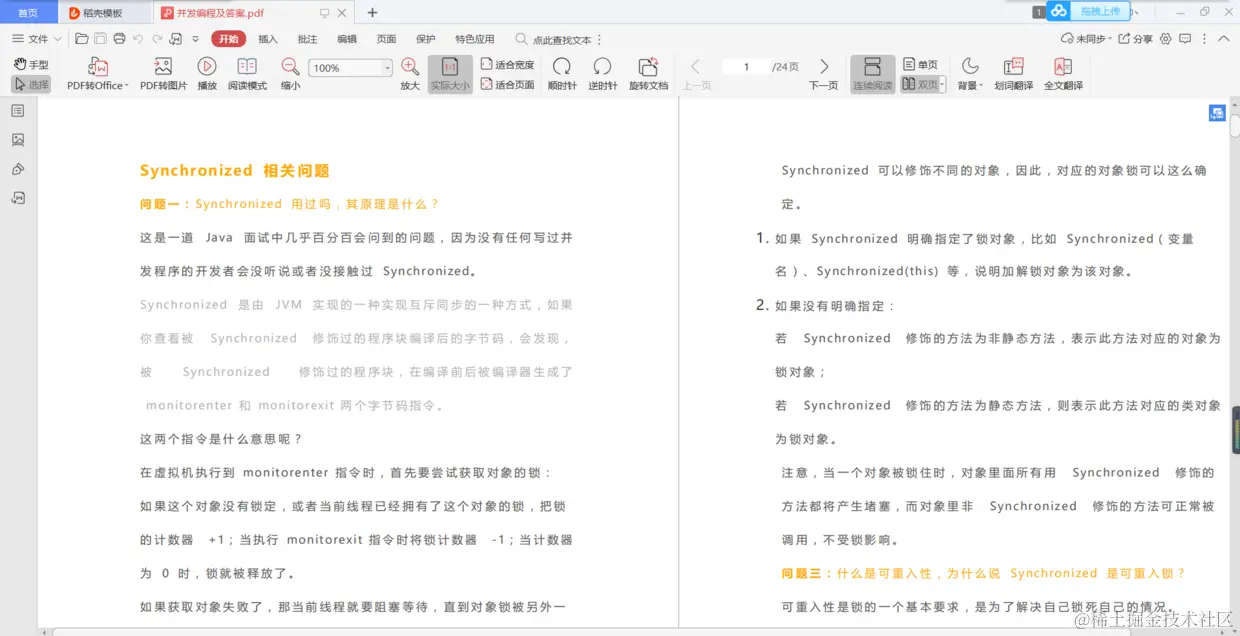Open the thumbnails panel in left sidebar
The height and width of the screenshot is (636, 1240).
18,140
